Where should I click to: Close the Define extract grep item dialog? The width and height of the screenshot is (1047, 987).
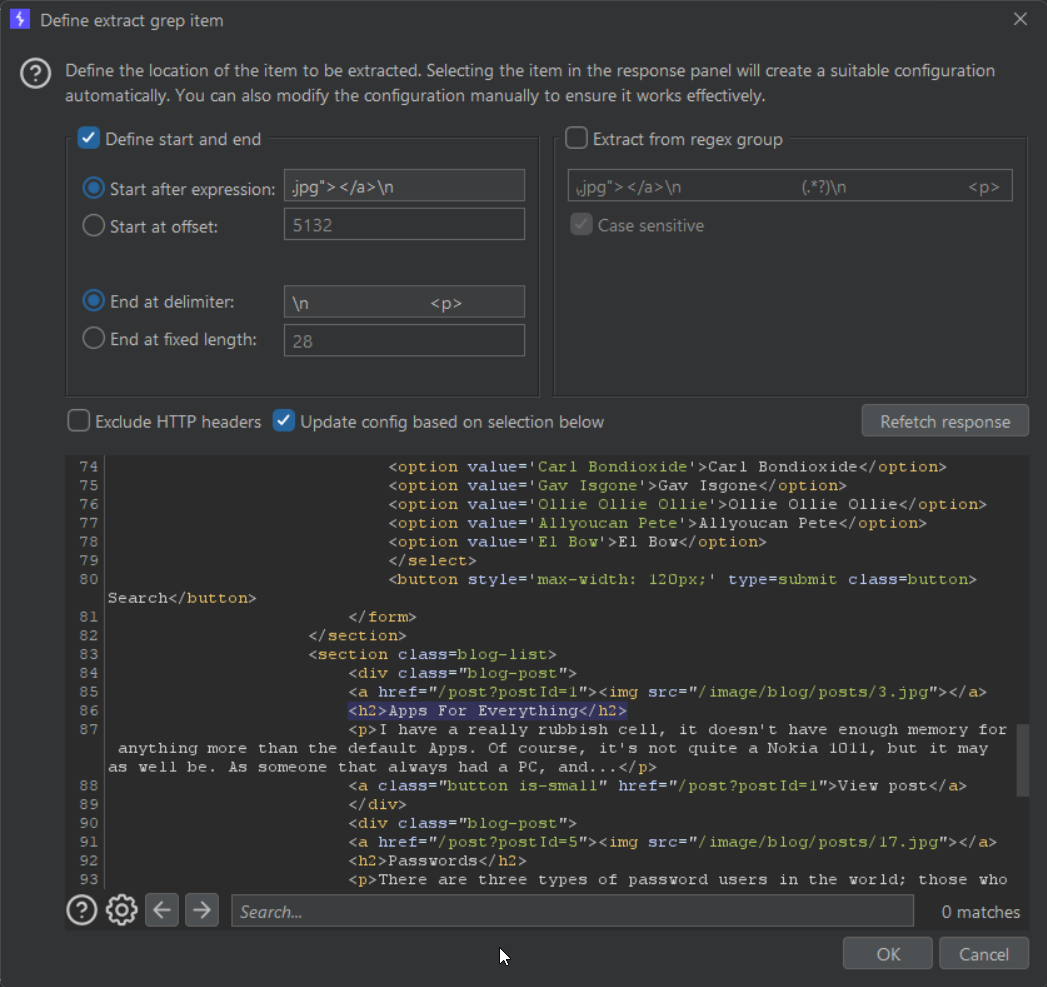[1020, 20]
